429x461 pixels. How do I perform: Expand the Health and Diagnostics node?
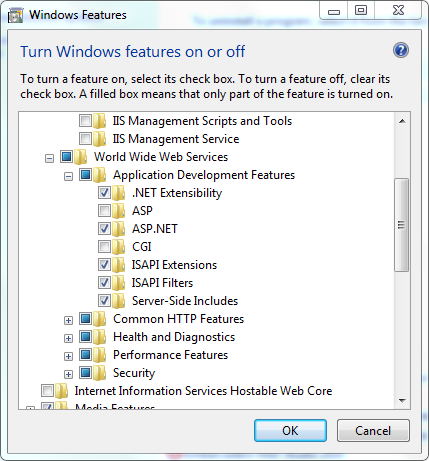click(68, 338)
